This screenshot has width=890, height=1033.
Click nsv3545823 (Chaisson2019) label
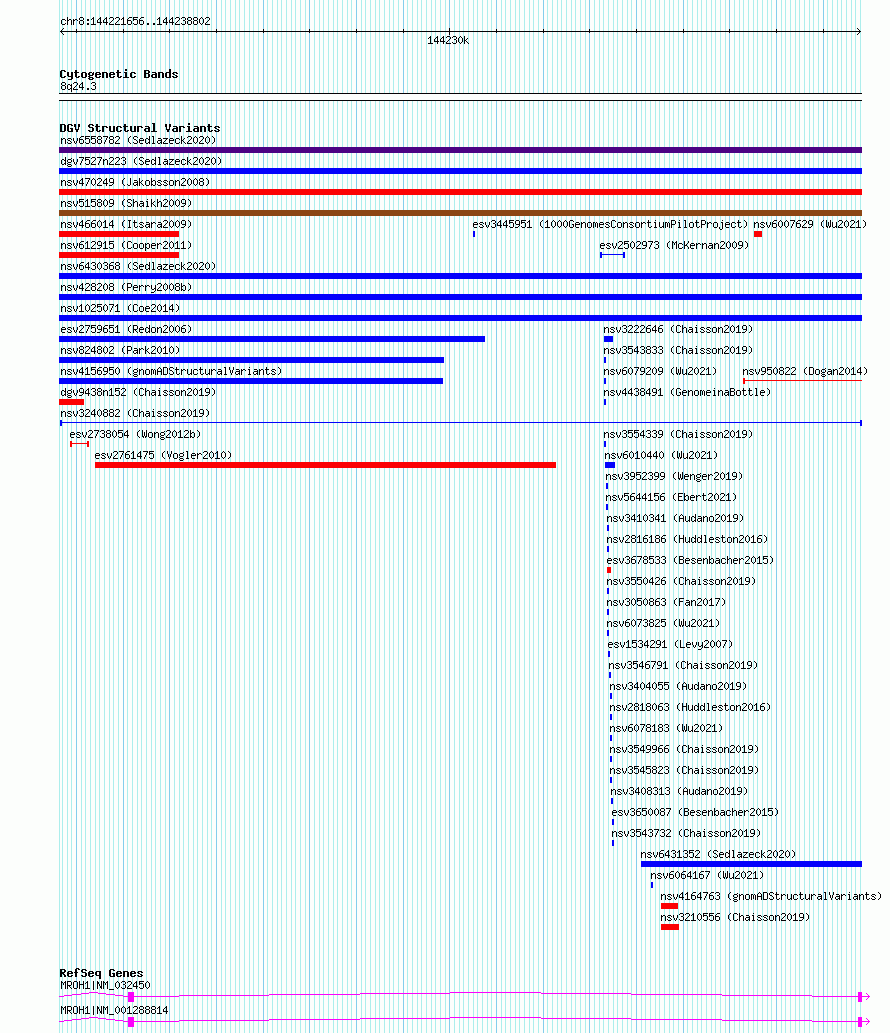tap(684, 771)
